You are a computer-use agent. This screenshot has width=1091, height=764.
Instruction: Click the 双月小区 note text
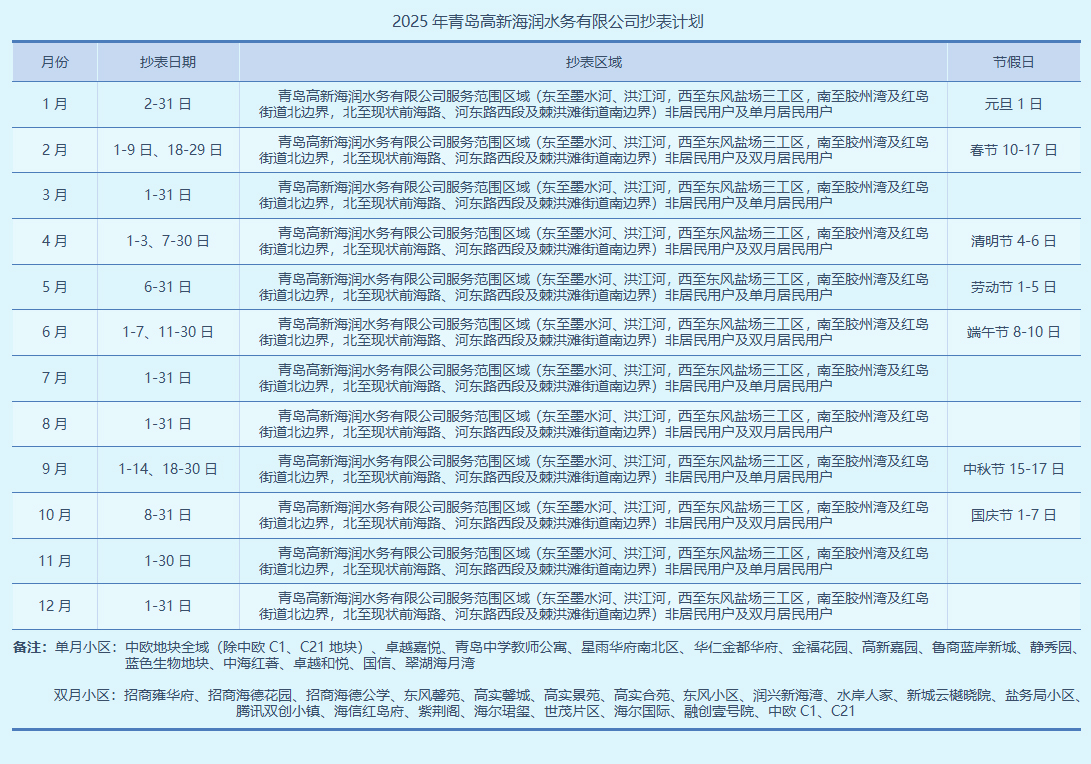tap(85, 695)
